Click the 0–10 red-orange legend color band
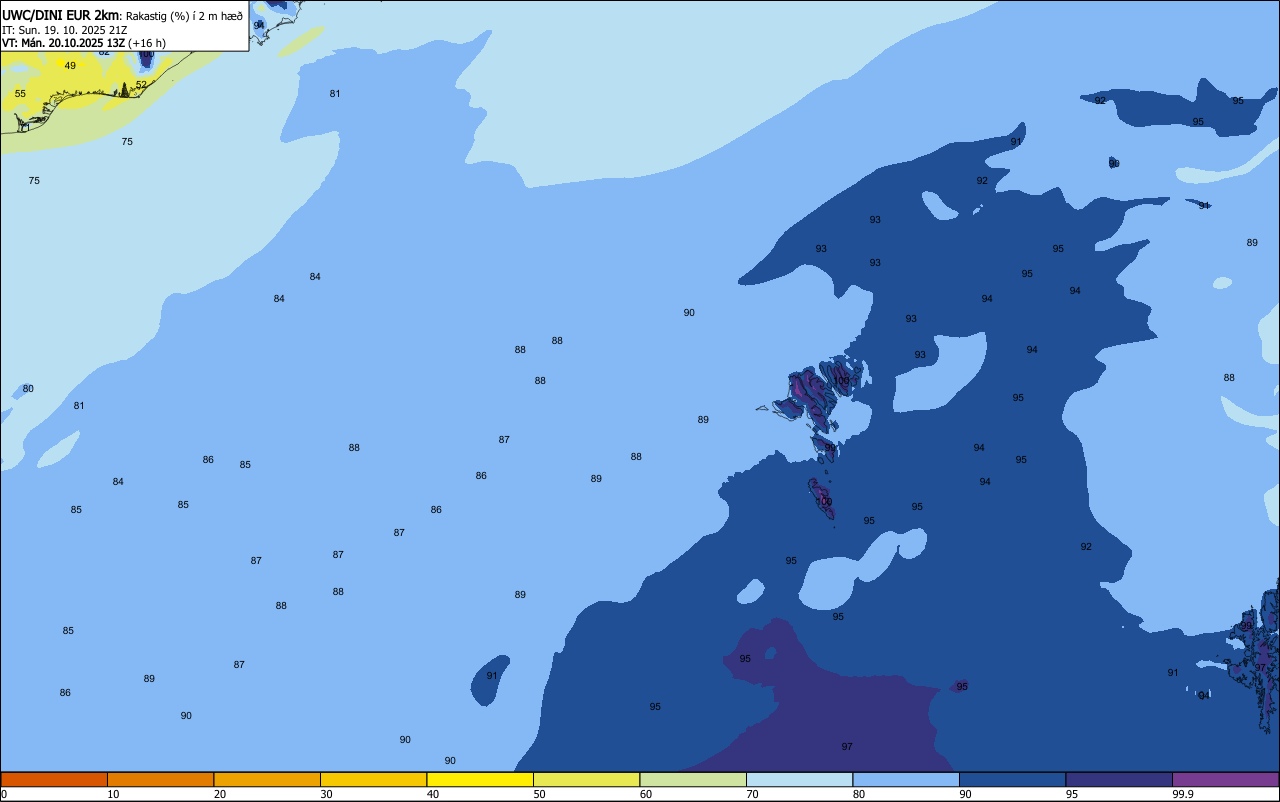Screen dimensions: 1280x802 pos(54,779)
